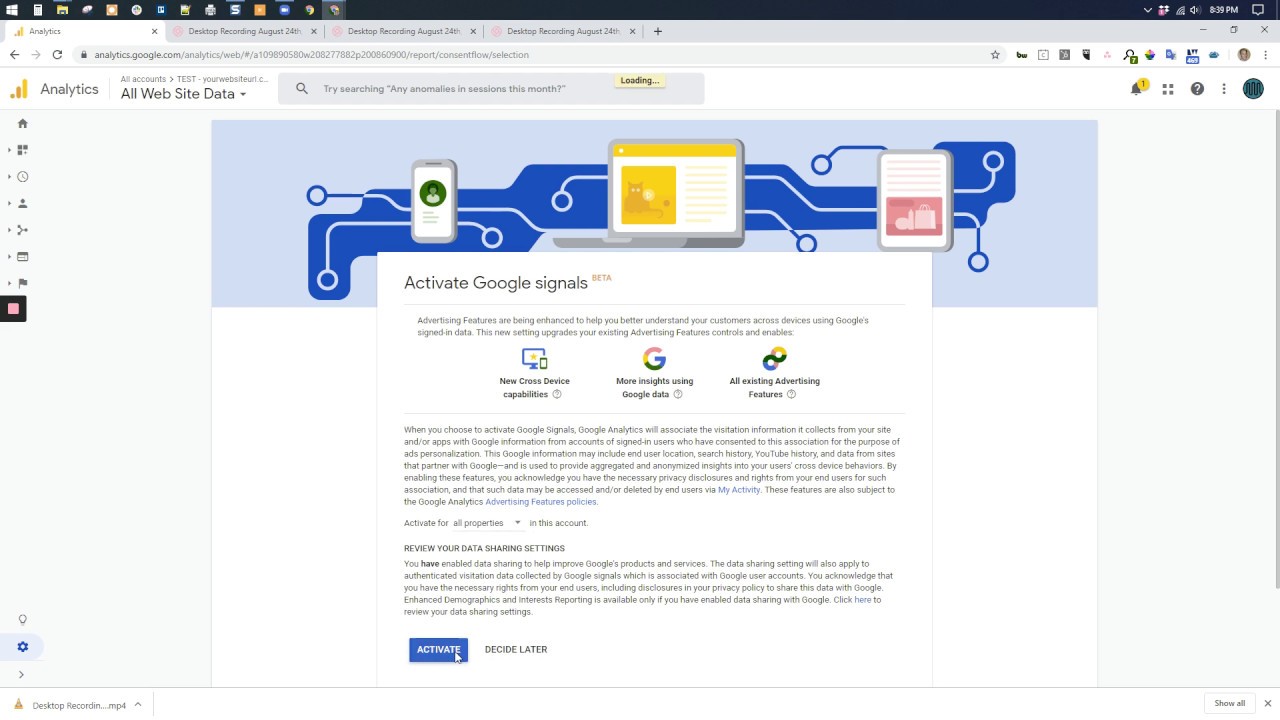1280x720 pixels.
Task: Click the Google Analytics logo
Action: pos(19,89)
